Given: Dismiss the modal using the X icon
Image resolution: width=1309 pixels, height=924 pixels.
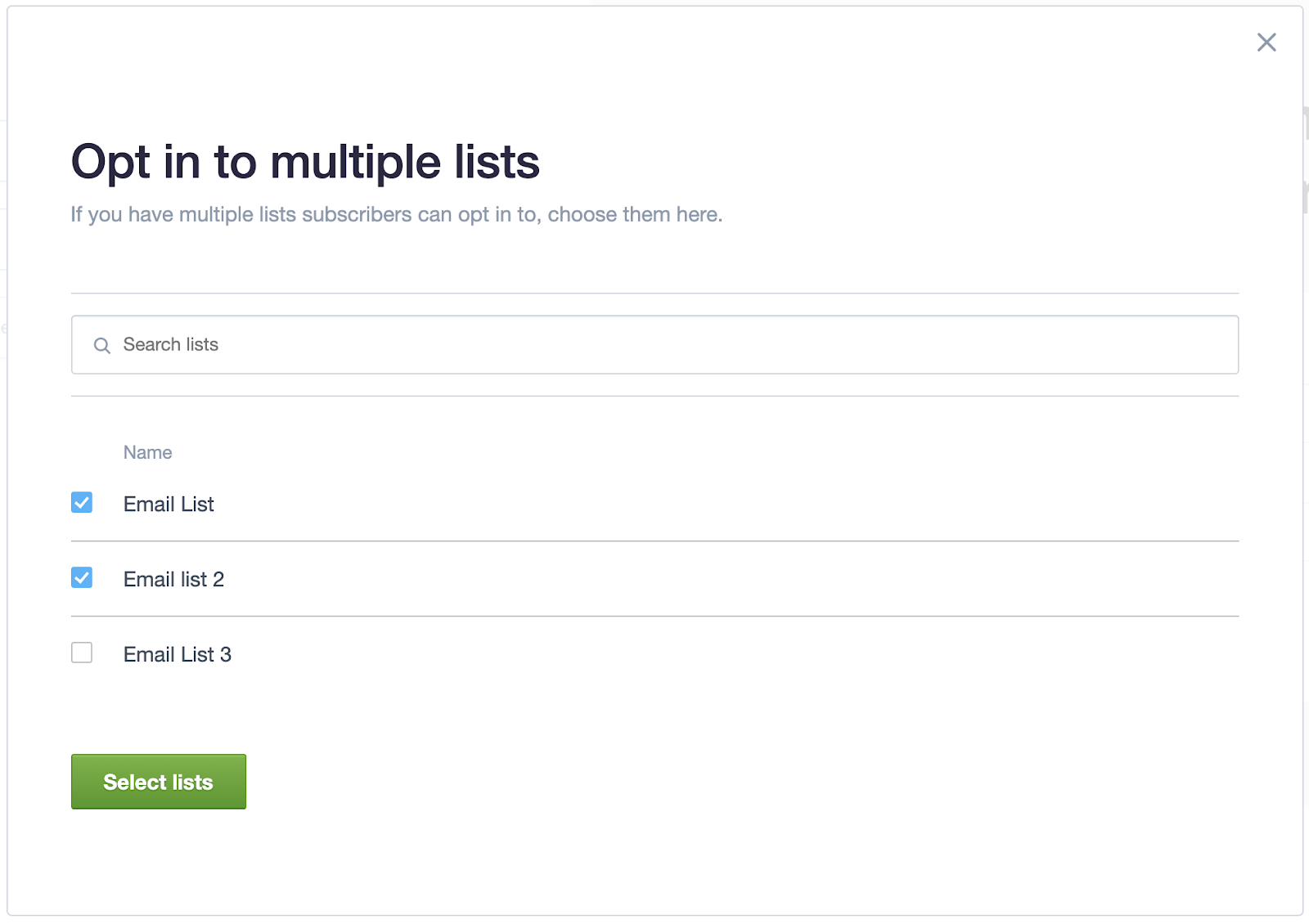Looking at the screenshot, I should (1266, 43).
